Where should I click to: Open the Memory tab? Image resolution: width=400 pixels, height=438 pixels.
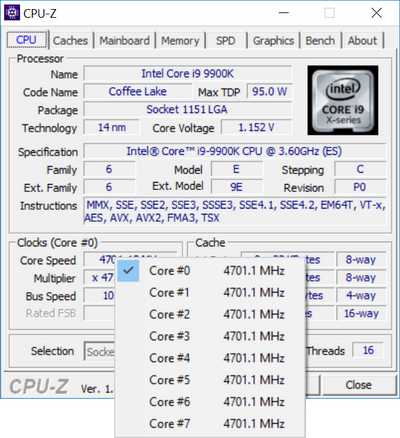[180, 41]
